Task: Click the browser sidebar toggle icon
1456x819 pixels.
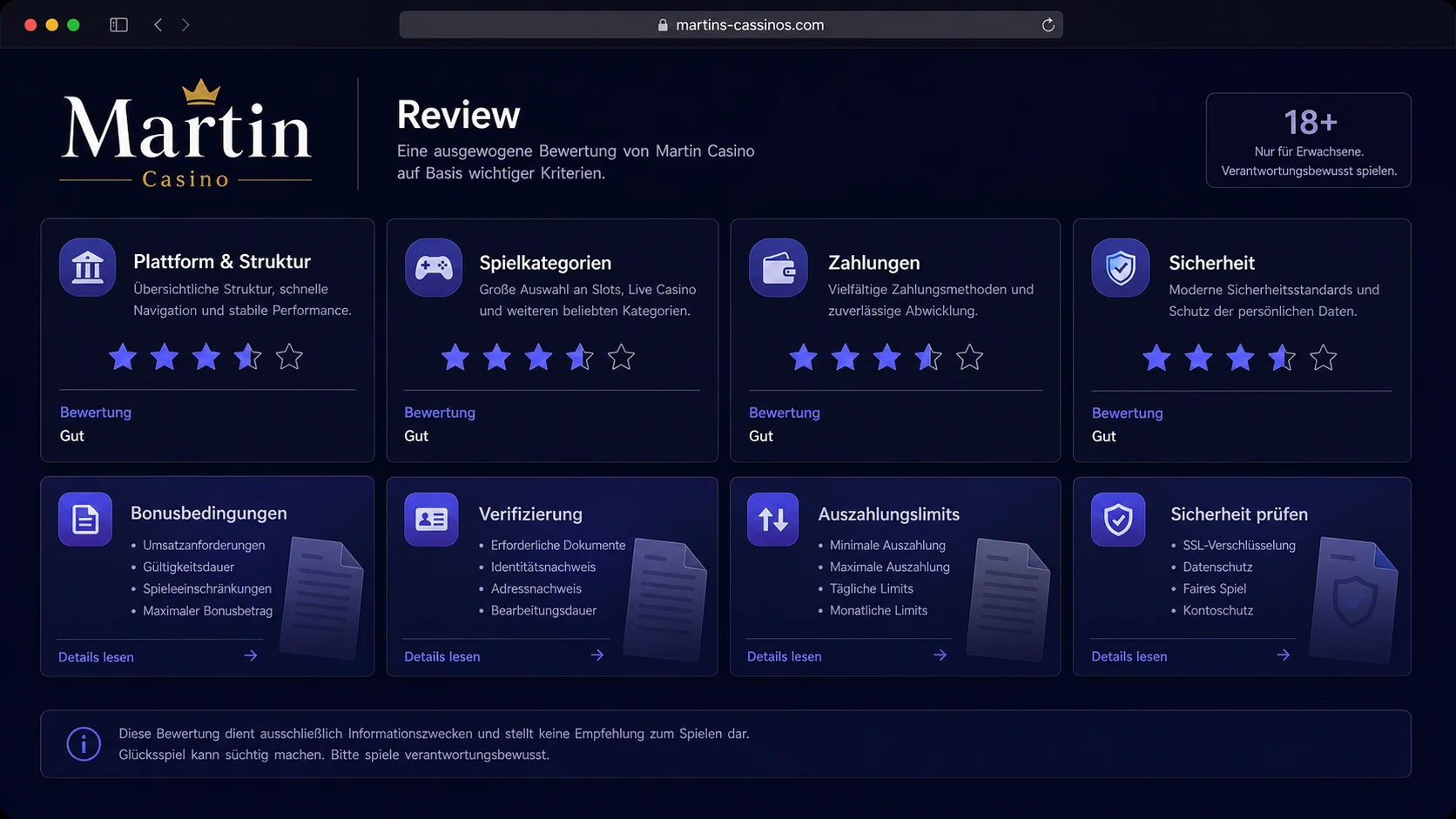Action: click(119, 25)
